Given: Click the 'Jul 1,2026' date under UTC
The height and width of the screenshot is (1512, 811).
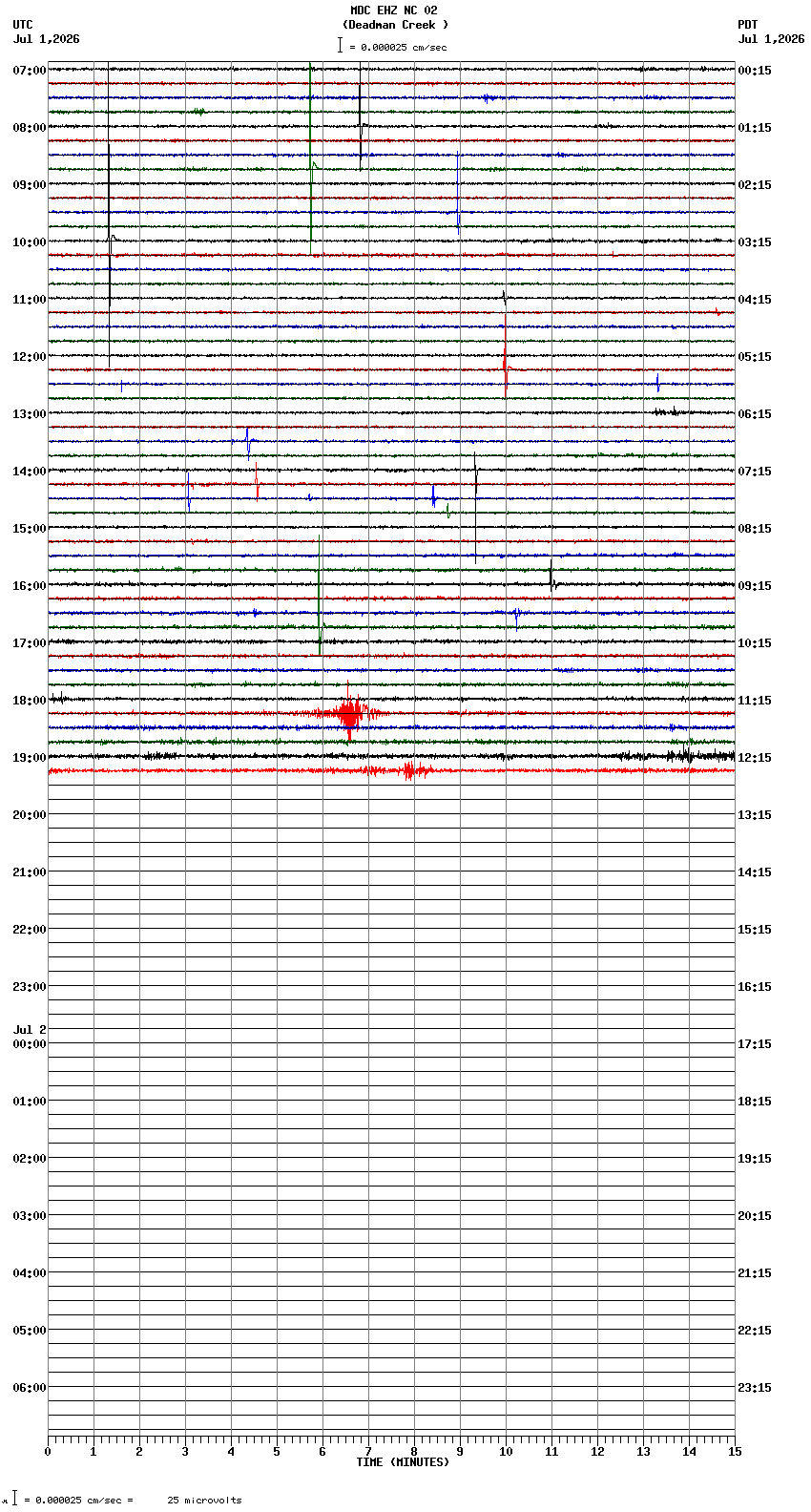Looking at the screenshot, I should 47,39.
